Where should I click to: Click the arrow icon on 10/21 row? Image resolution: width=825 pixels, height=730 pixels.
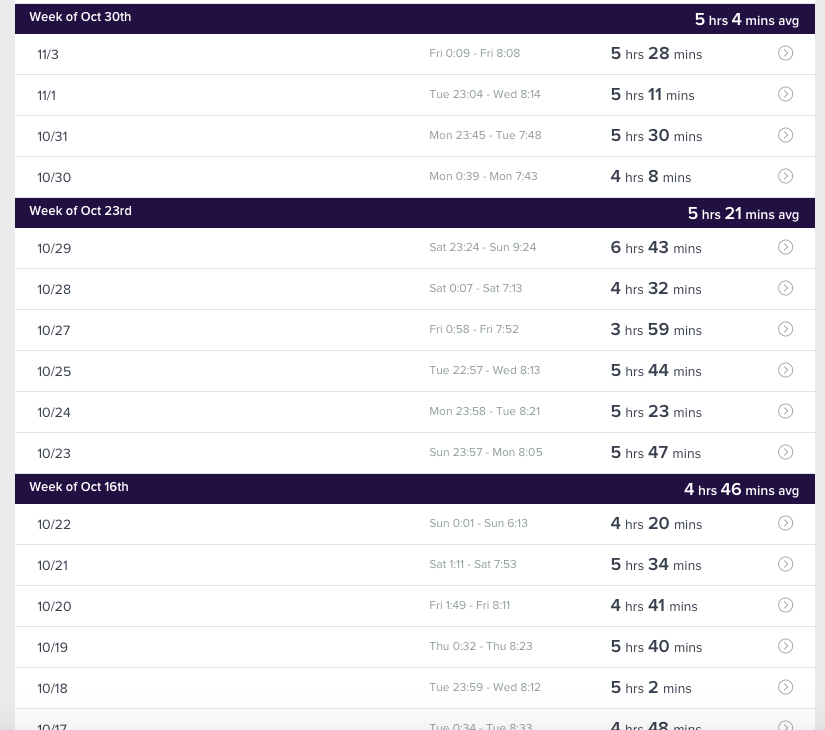(x=785, y=564)
